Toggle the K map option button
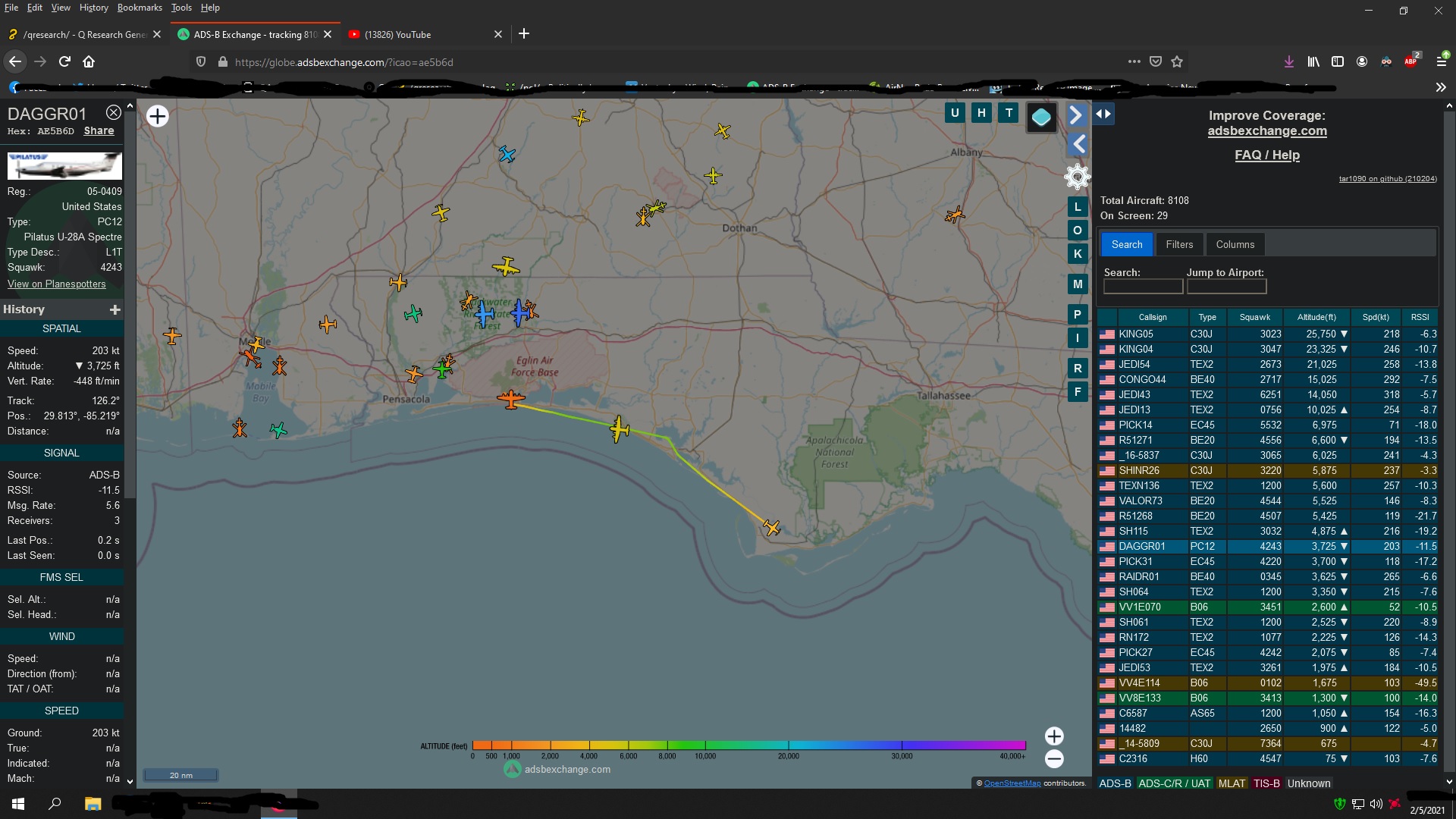Screen dimensions: 1456x819 point(1078,254)
